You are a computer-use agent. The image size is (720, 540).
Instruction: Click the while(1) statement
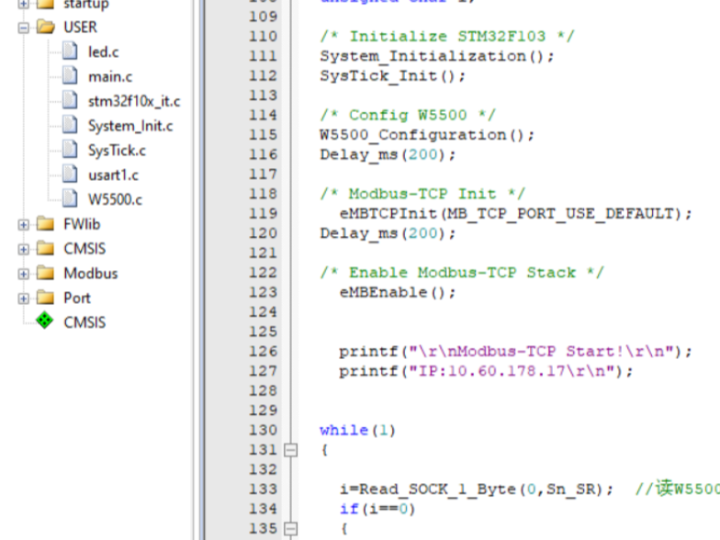(358, 431)
